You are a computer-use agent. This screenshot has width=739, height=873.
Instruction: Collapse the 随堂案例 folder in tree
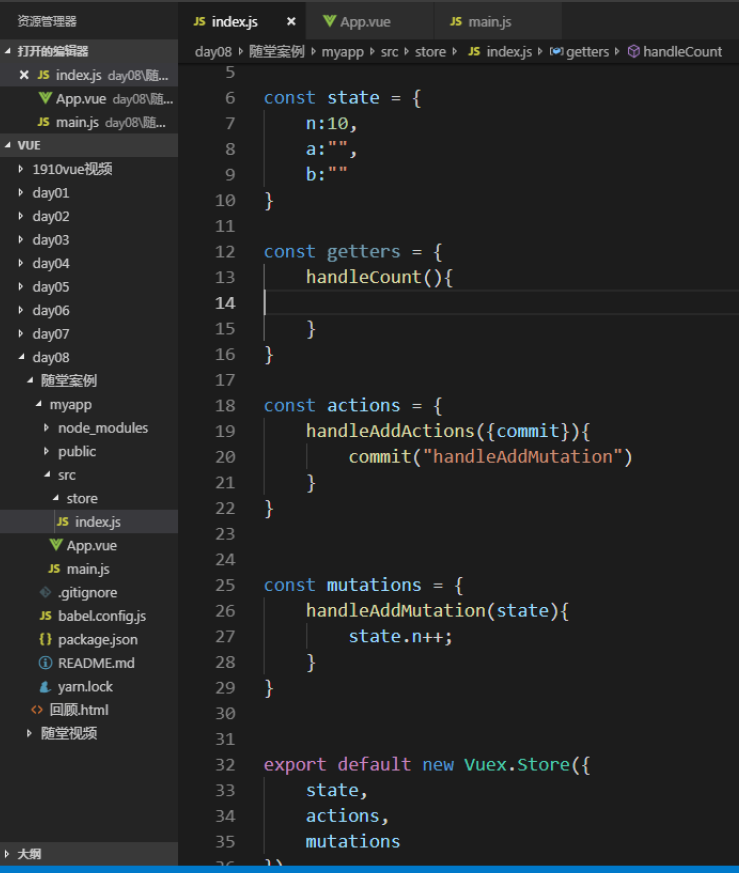pos(89,381)
